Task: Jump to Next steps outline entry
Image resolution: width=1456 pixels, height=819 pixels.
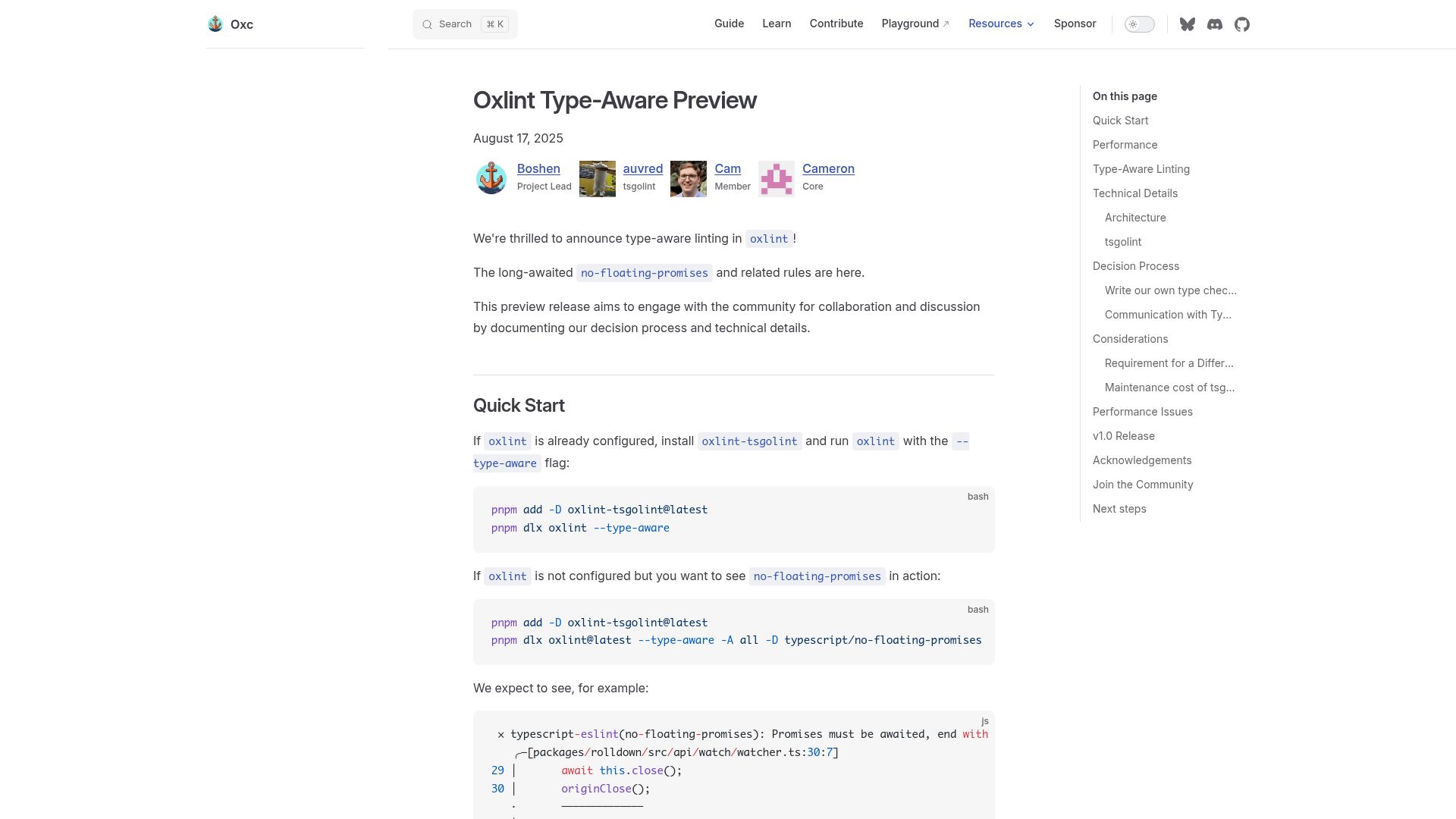Action: point(1119,509)
